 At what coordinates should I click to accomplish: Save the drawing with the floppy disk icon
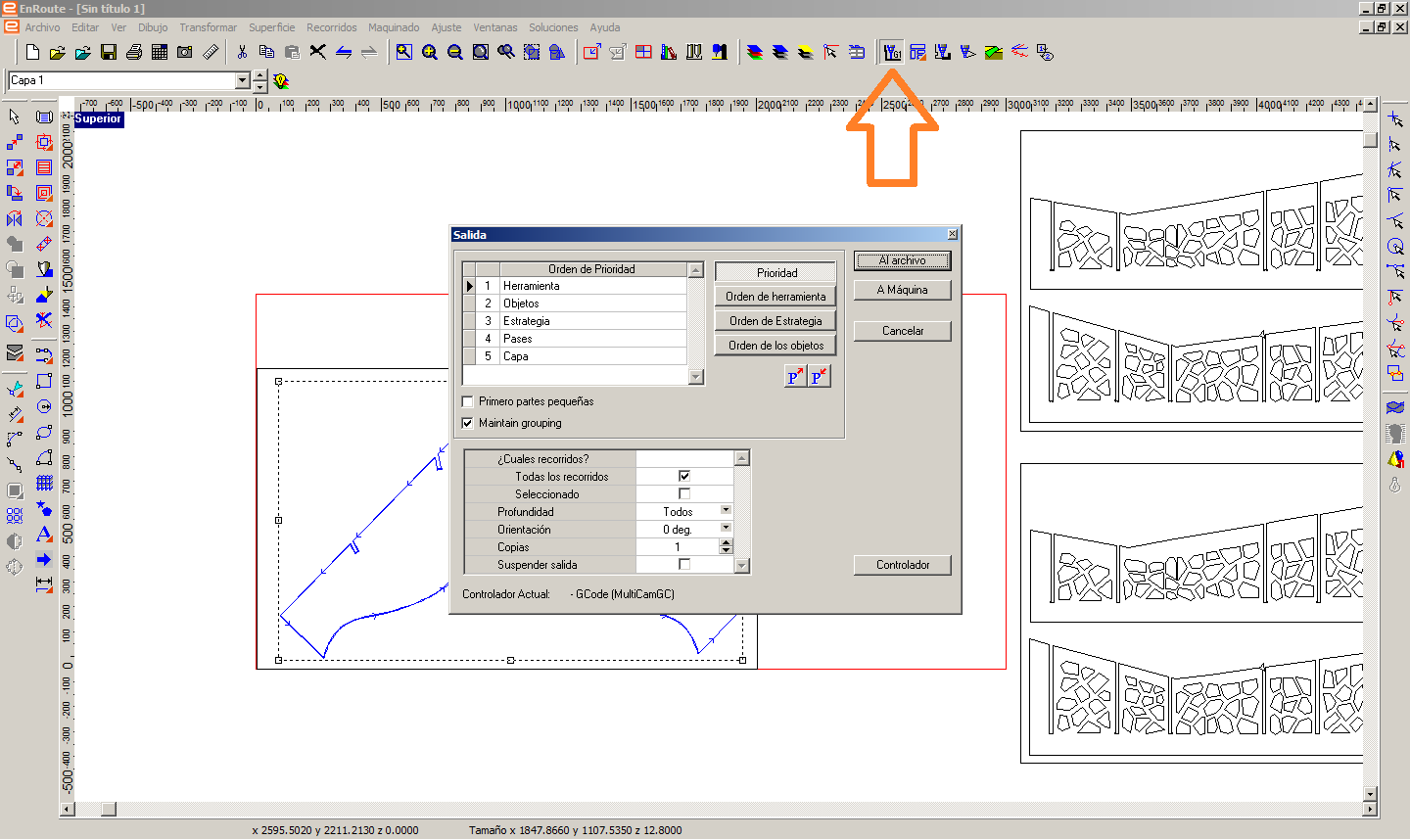point(109,52)
